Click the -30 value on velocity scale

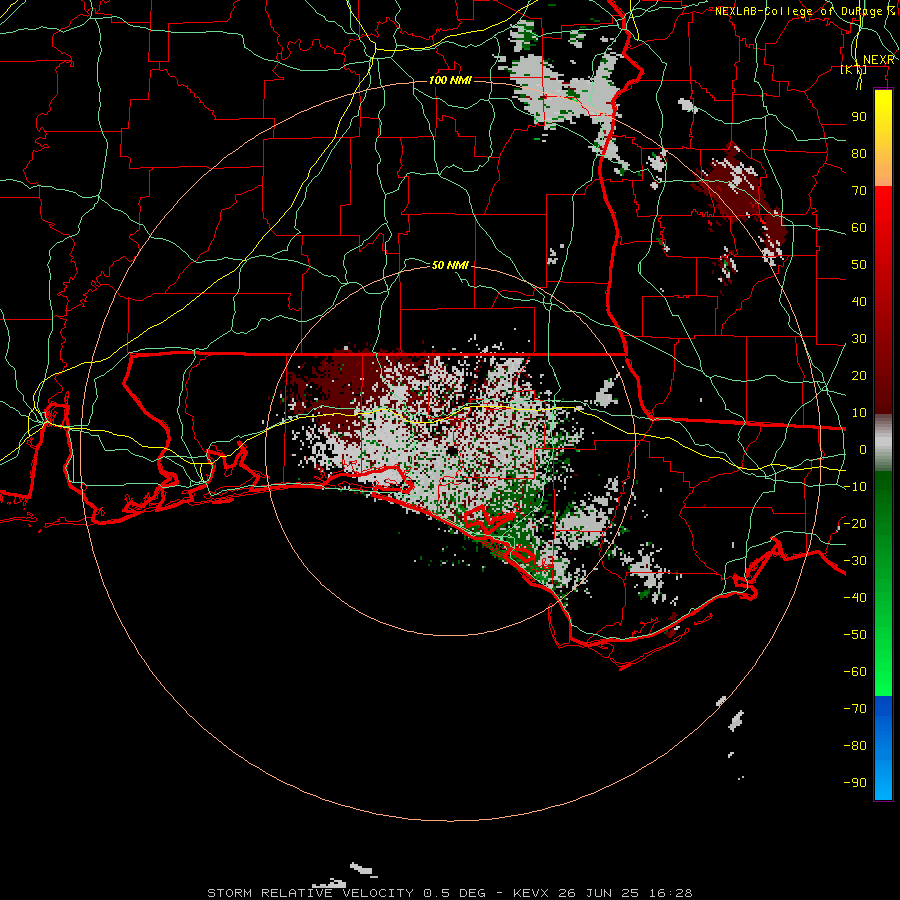click(x=855, y=561)
